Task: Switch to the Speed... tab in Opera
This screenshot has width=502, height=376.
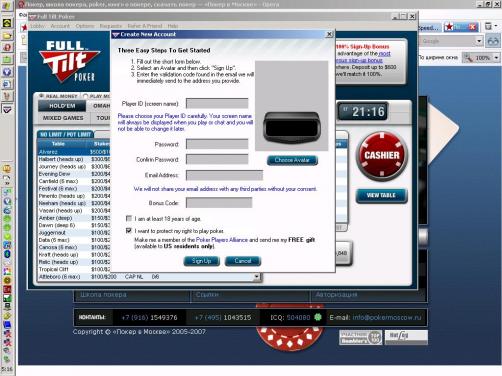Action: 429,28
